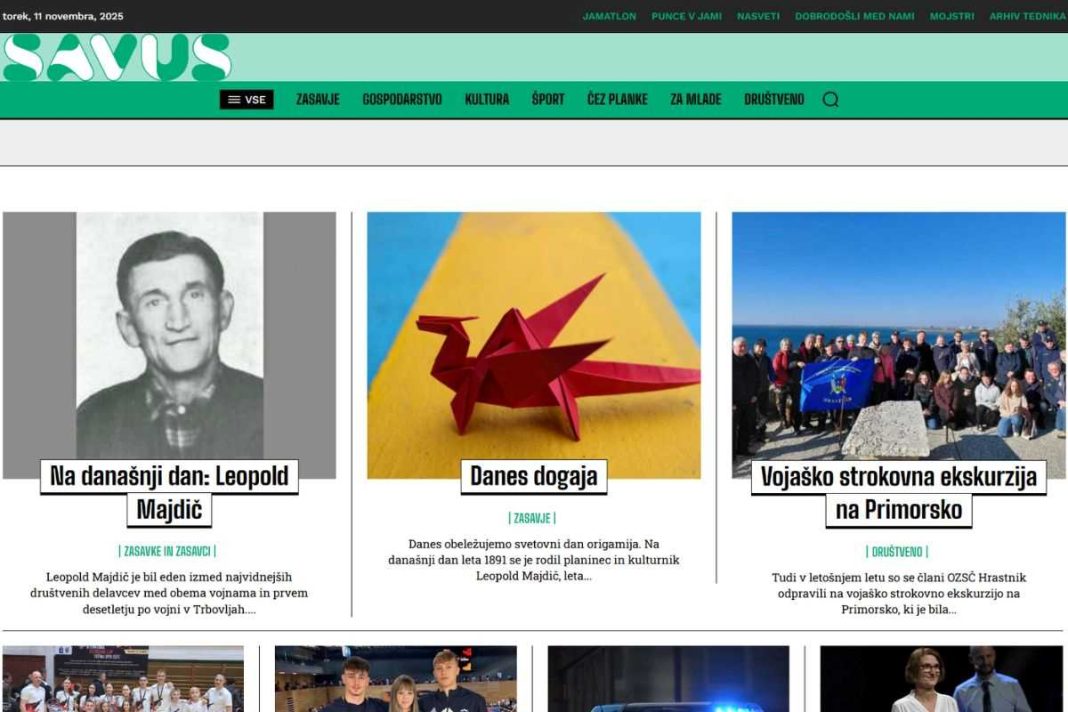Visit the Nasveti top bar link

(x=758, y=16)
